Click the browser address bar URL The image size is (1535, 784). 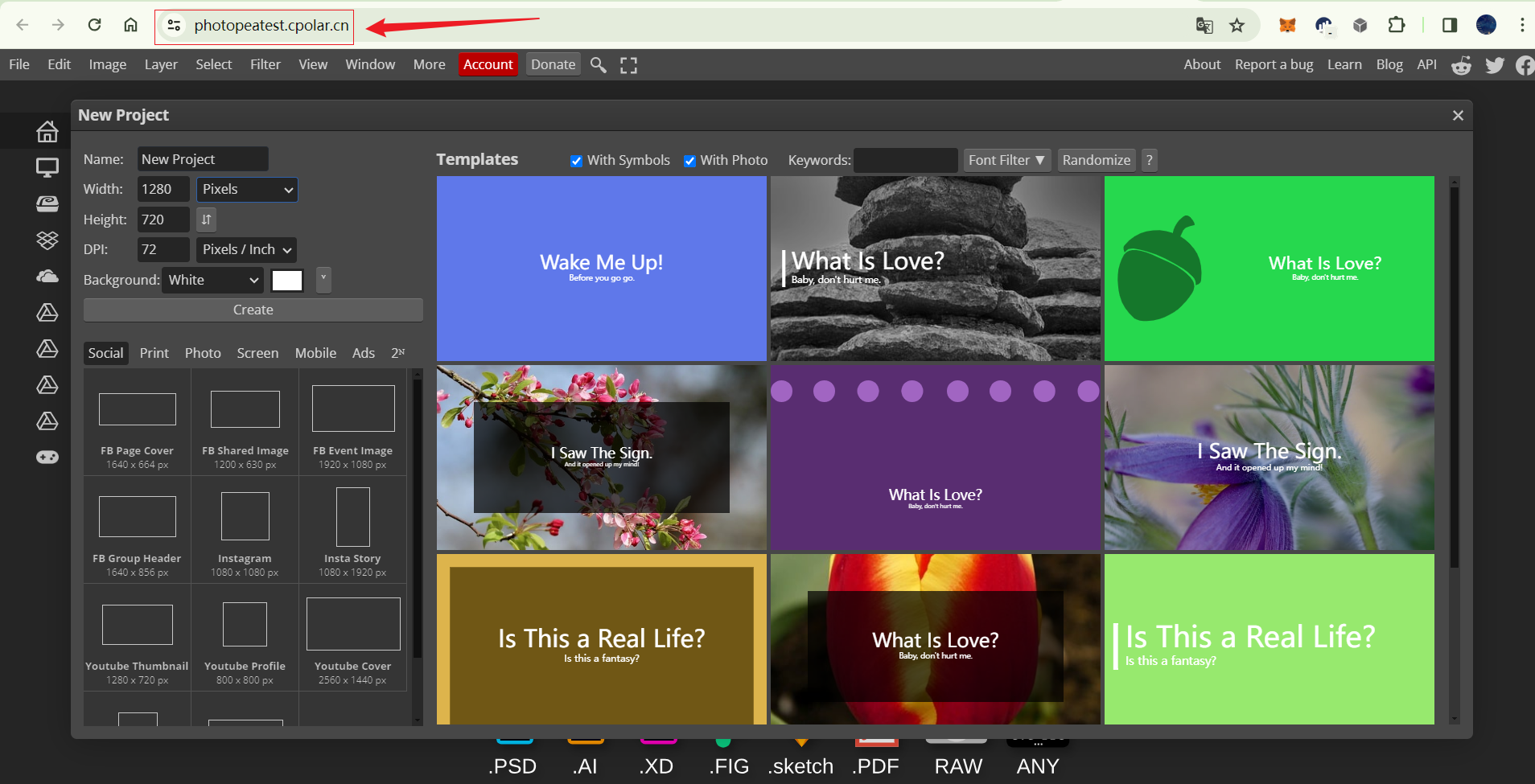(x=271, y=26)
